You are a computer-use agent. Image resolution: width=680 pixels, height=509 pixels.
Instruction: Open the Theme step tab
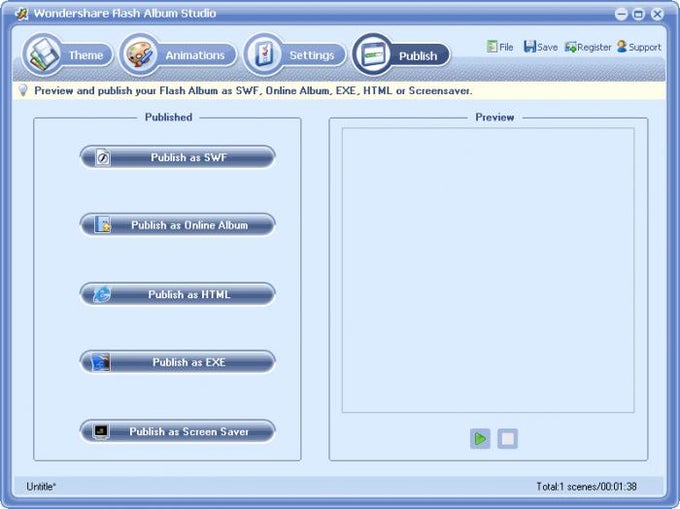(x=68, y=55)
